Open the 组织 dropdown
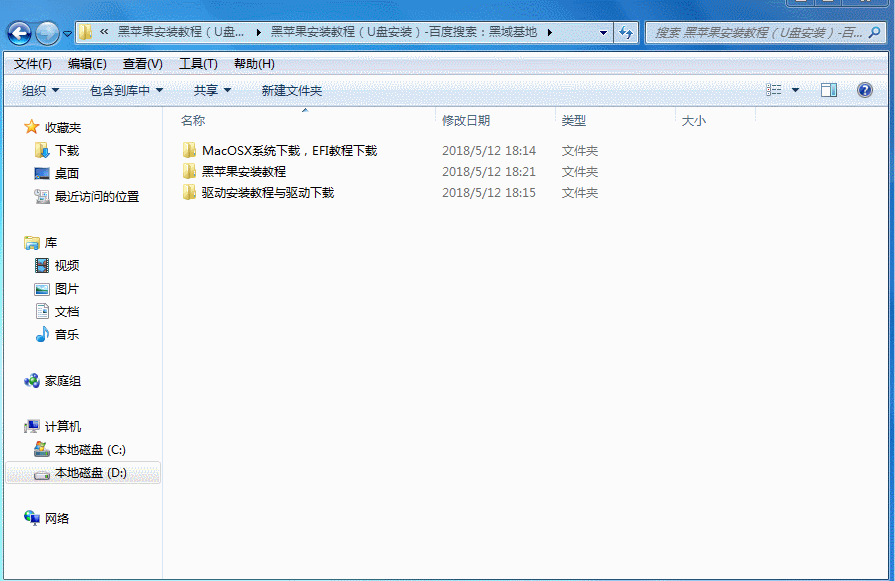 tap(40, 90)
